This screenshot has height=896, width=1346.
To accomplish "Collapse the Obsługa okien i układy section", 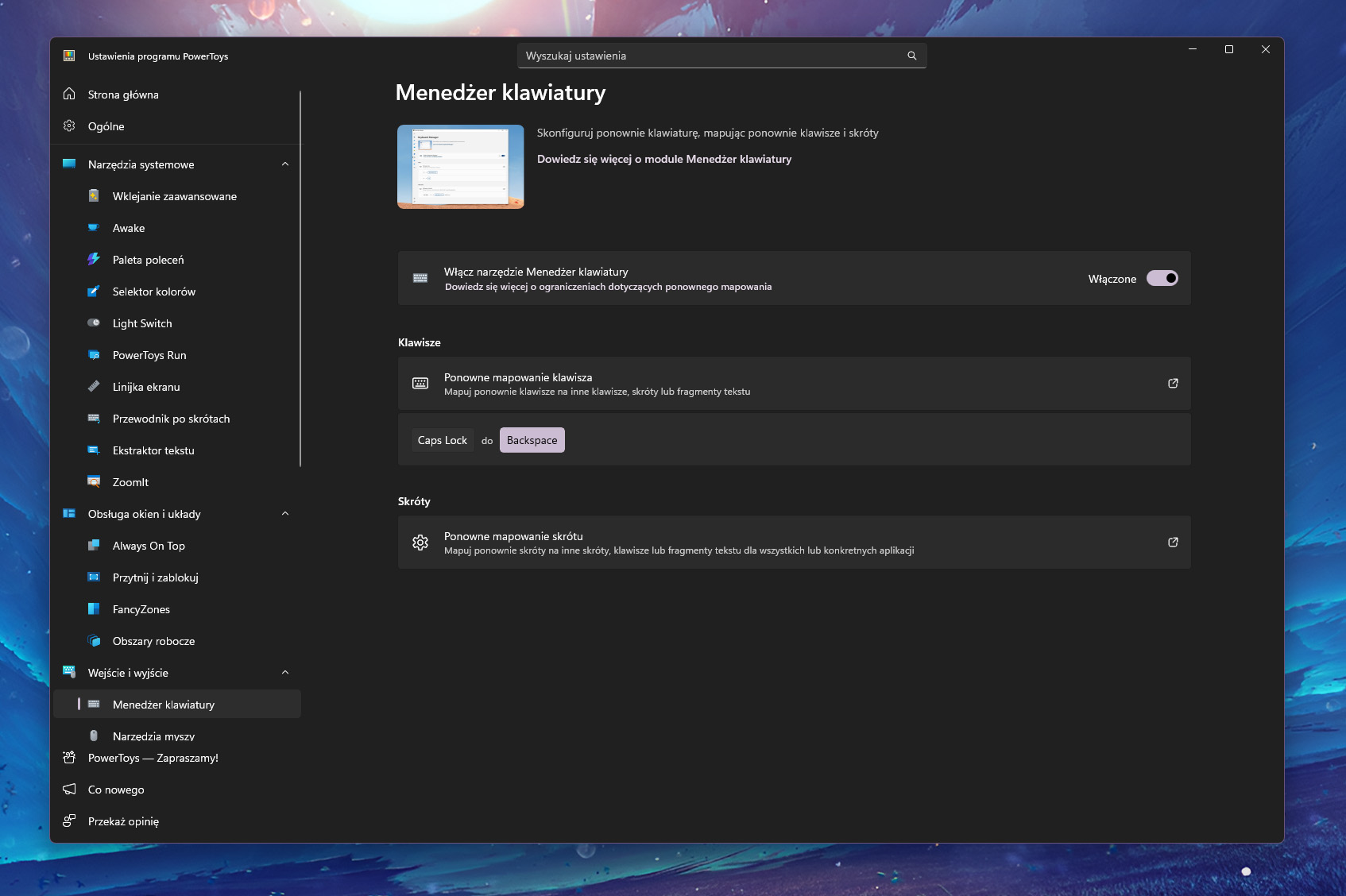I will 285,514.
